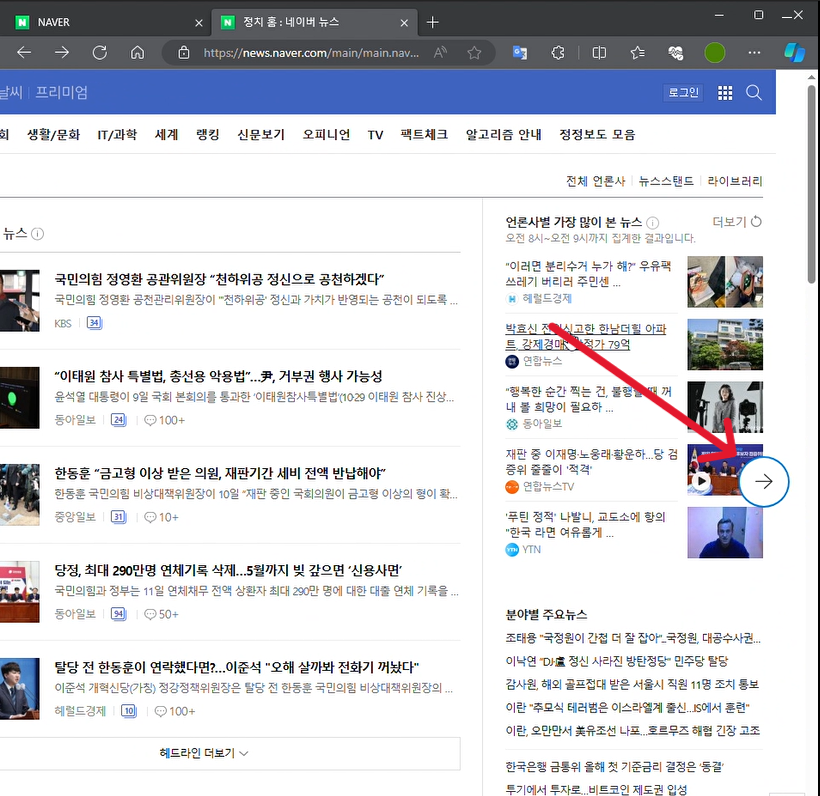Open YTN 나발니 article thumbnail
This screenshot has width=820, height=796.
tap(725, 532)
